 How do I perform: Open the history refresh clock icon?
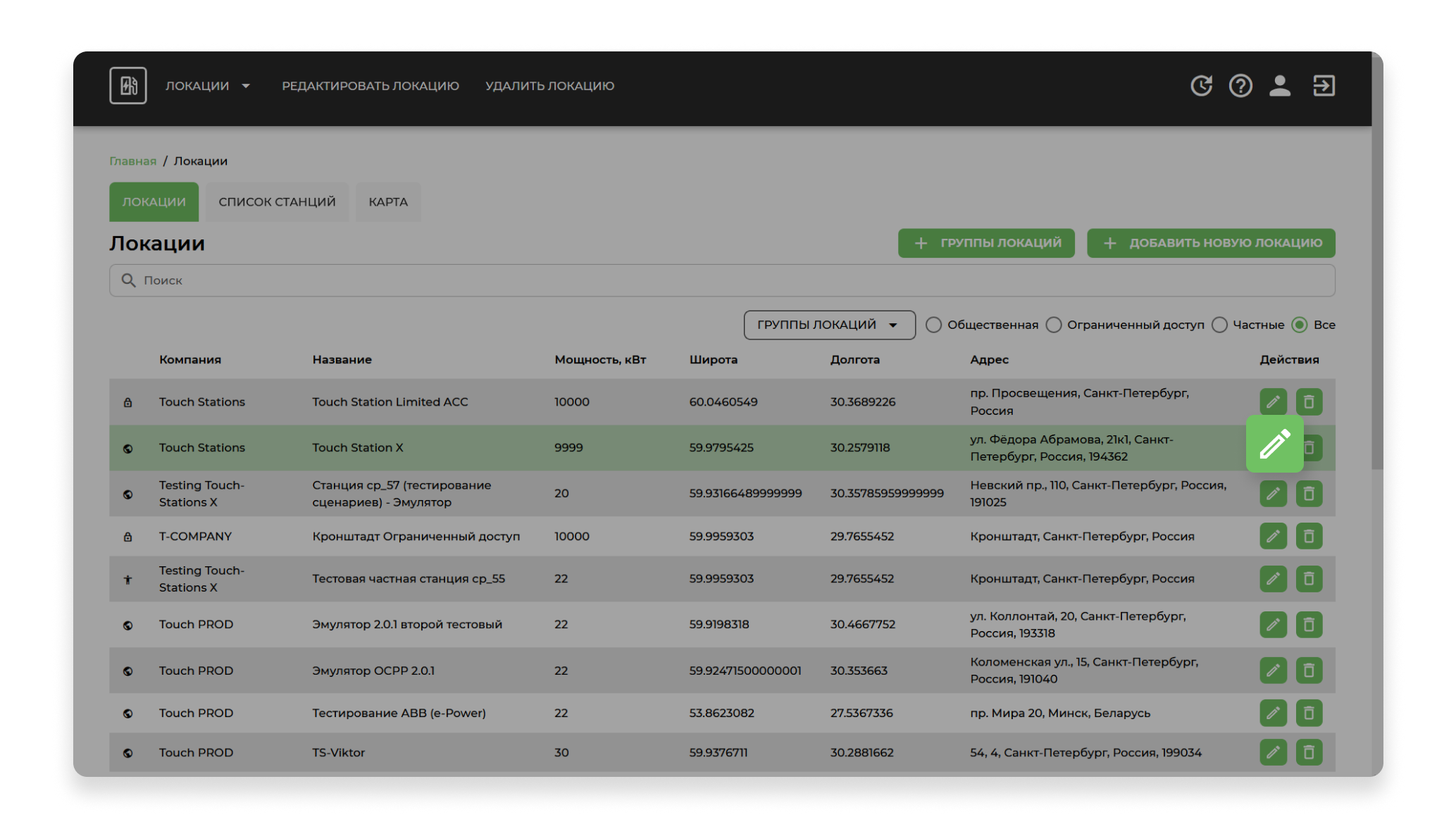1201,85
